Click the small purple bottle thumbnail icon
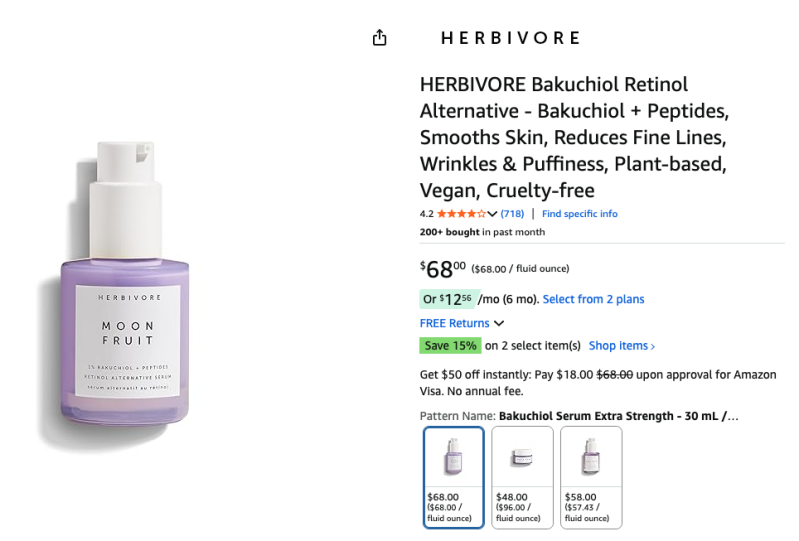 [454, 456]
